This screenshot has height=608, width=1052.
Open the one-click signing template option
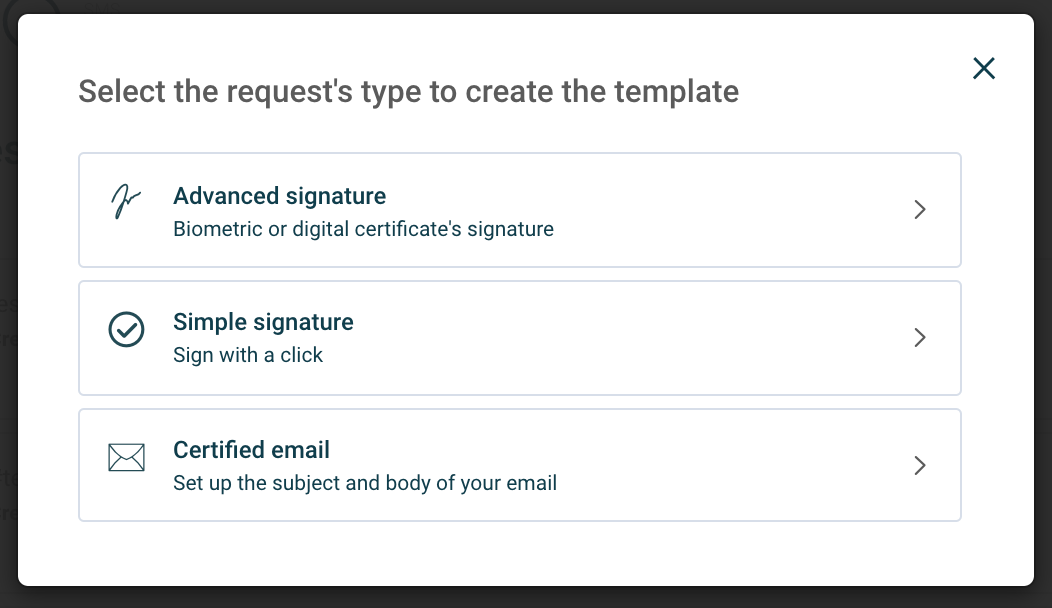520,338
